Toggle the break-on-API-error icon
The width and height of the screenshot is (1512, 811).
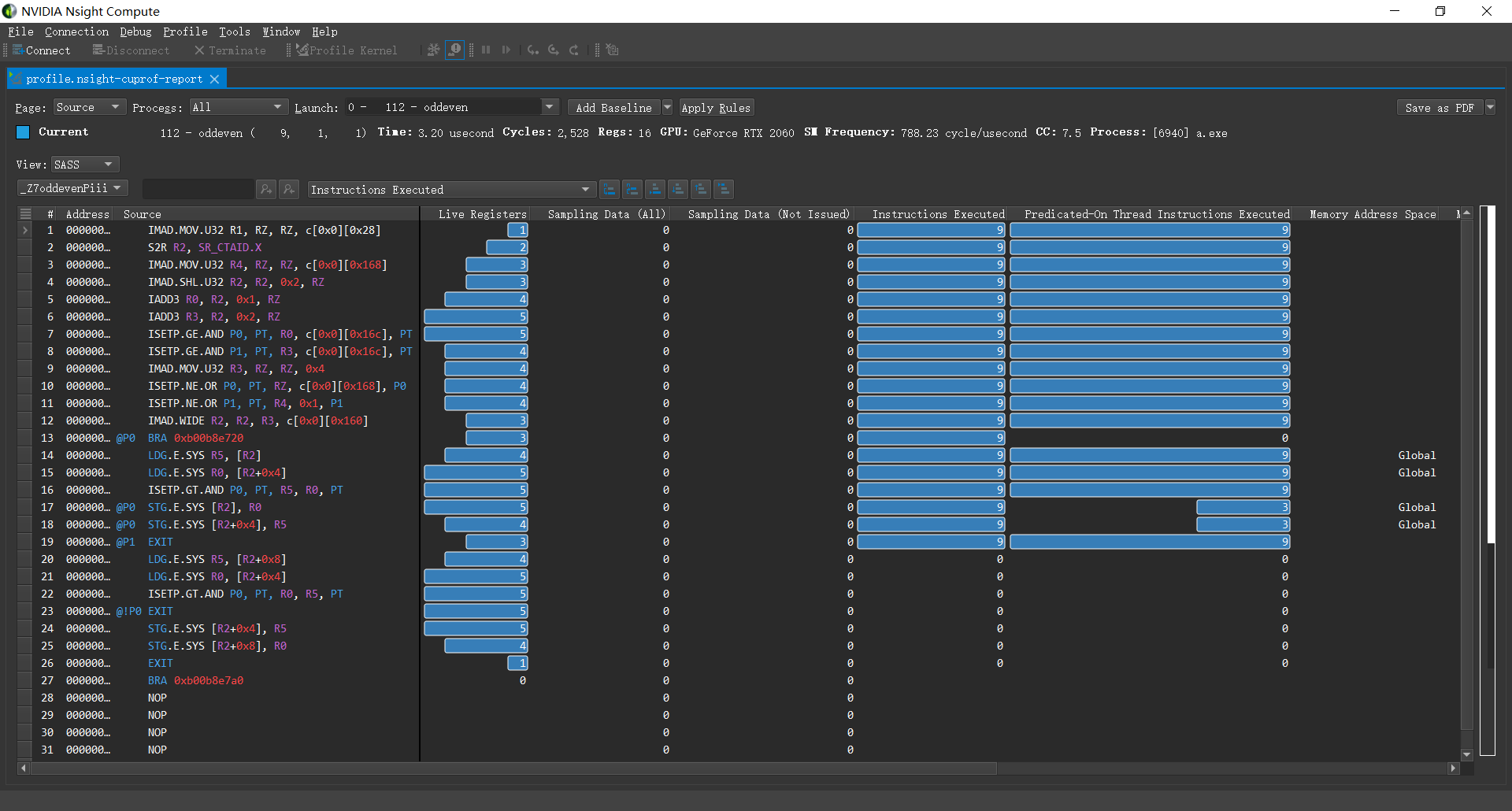(x=455, y=50)
